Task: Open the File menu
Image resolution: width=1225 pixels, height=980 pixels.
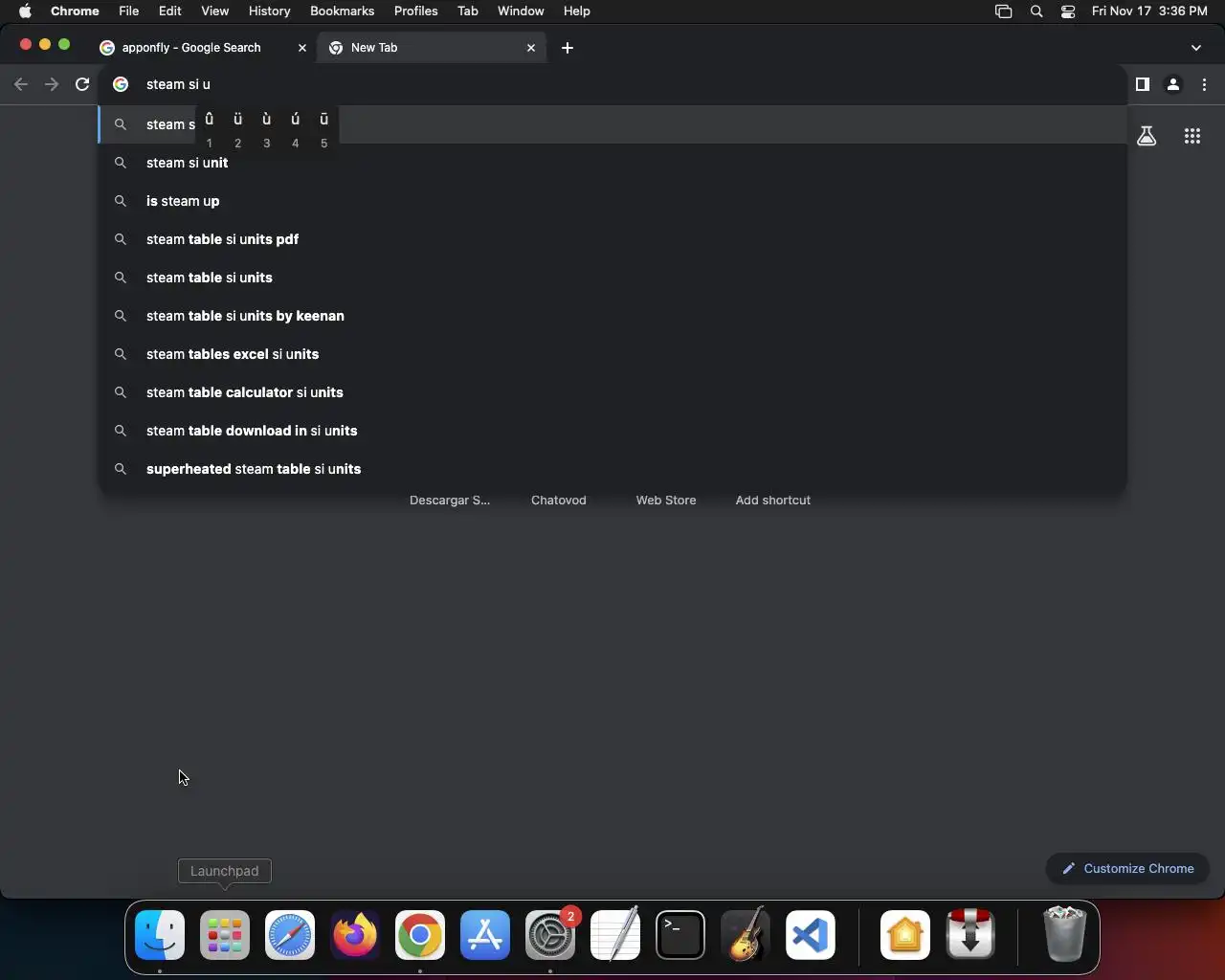Action: pos(128,11)
